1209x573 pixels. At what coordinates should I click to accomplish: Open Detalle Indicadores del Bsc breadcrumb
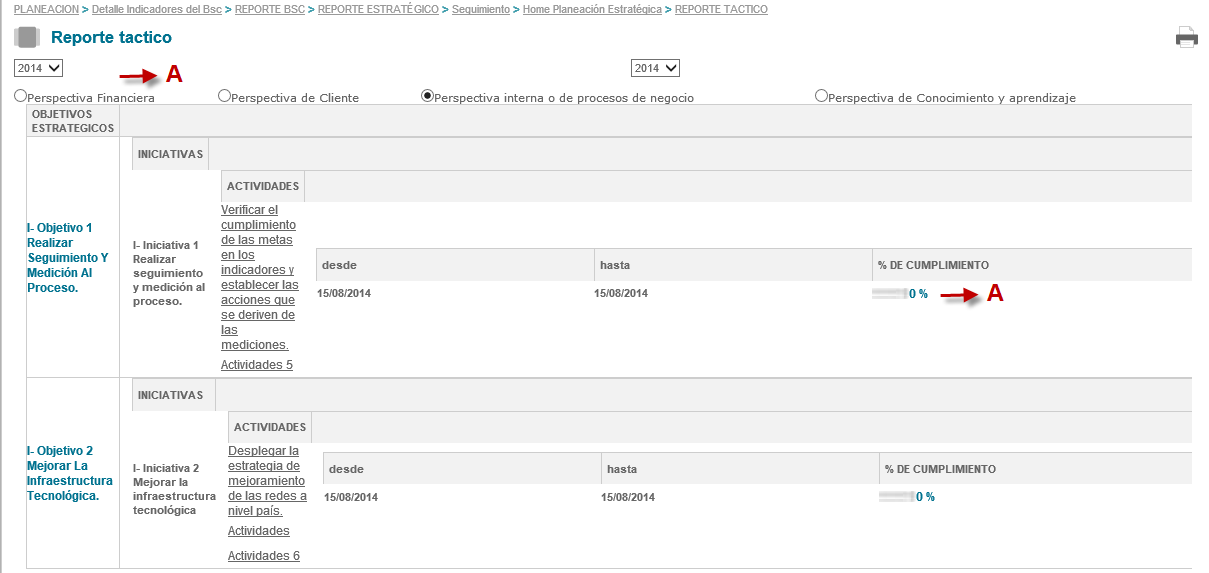tap(157, 9)
